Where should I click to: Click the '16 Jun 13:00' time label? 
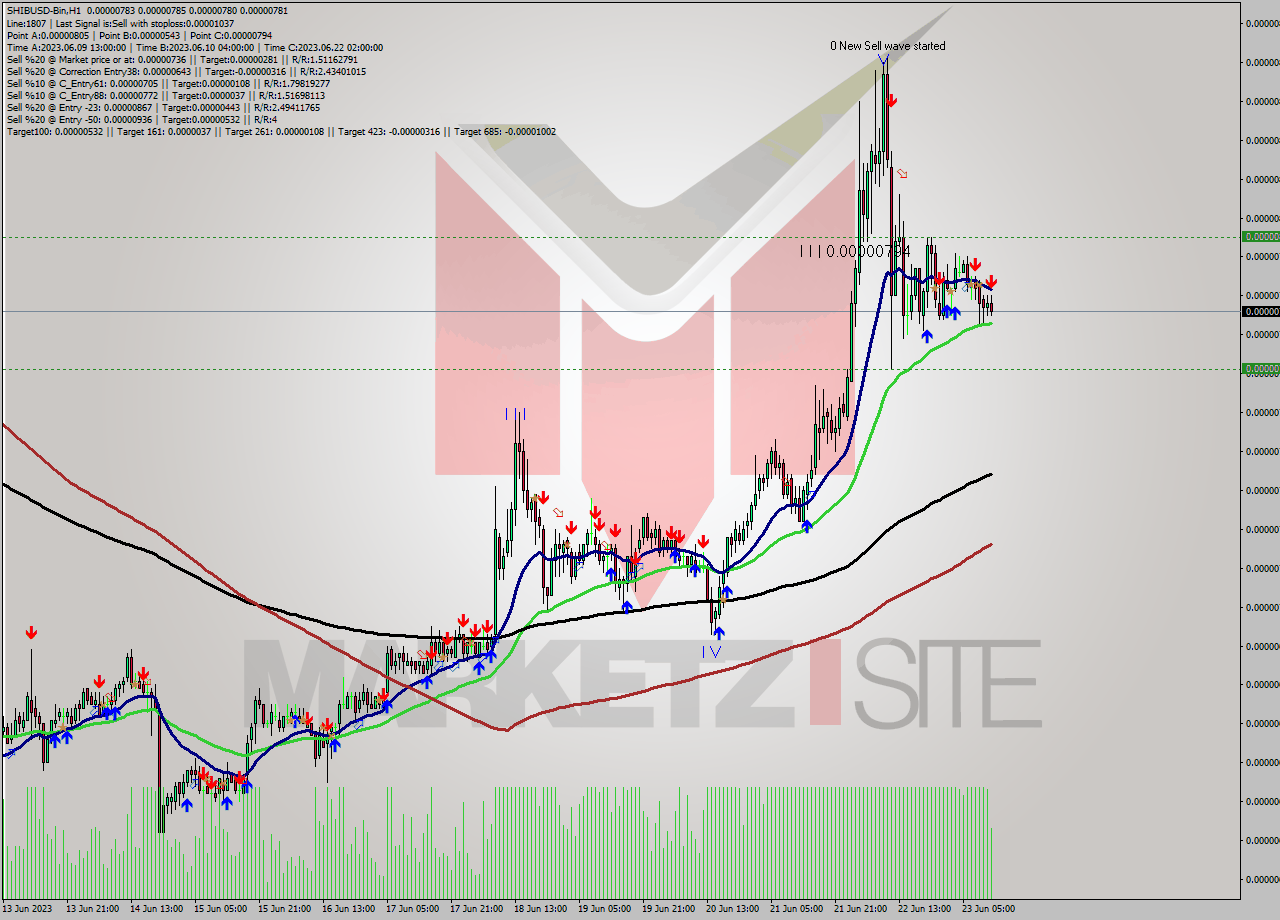pos(349,909)
